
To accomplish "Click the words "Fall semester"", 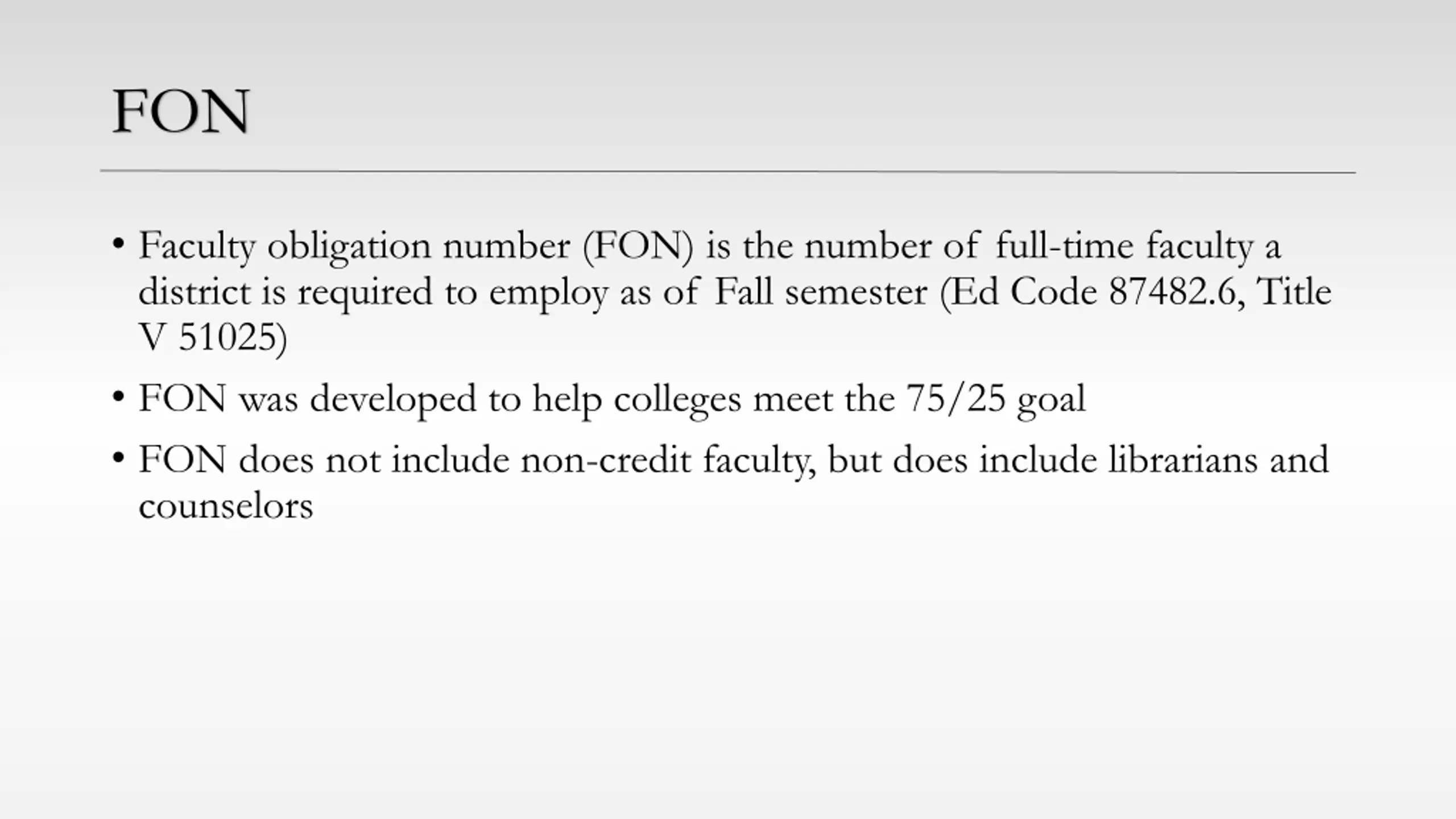I will (820, 292).
